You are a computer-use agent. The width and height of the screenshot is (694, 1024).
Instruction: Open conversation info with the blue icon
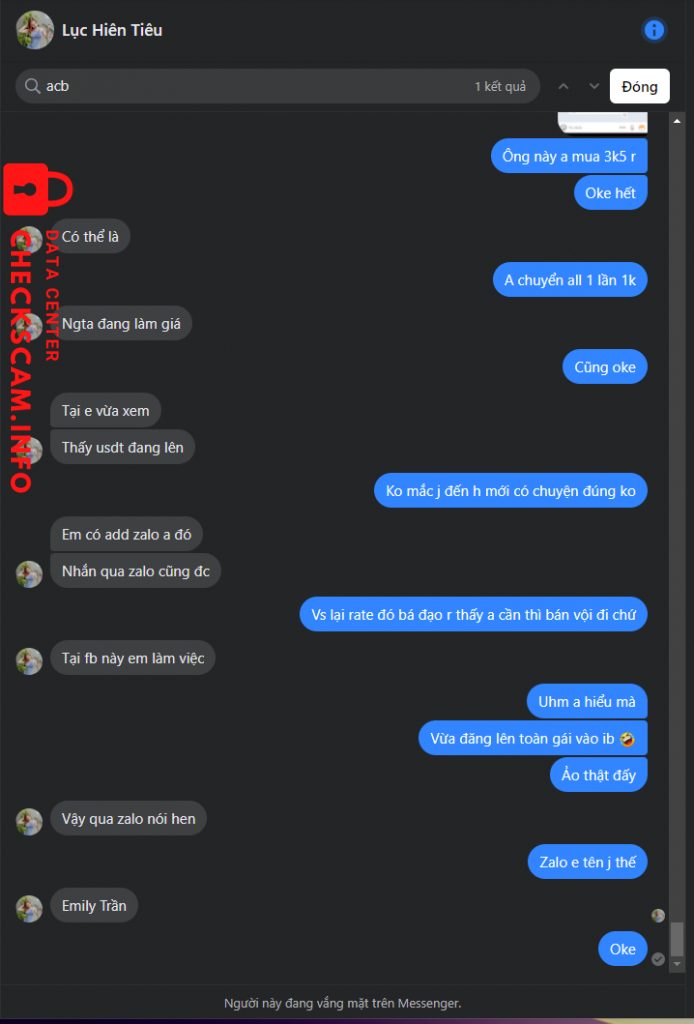coord(654,30)
